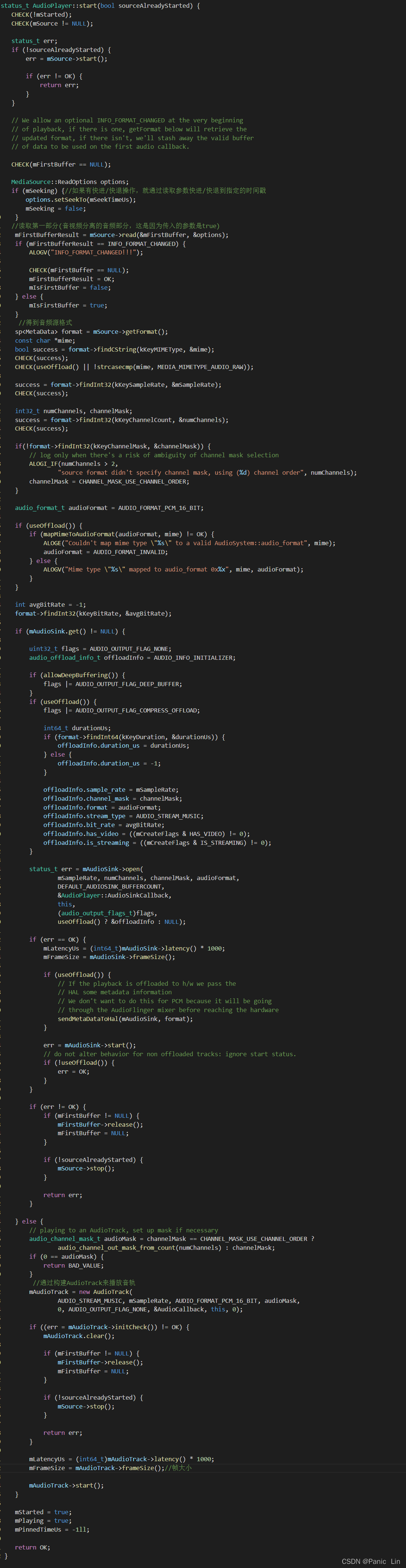Click the flags |= AUDIO_OUTPUT_FLAG_DEEP_BUFFER; line
This screenshot has width=406, height=1568.
(x=113, y=684)
